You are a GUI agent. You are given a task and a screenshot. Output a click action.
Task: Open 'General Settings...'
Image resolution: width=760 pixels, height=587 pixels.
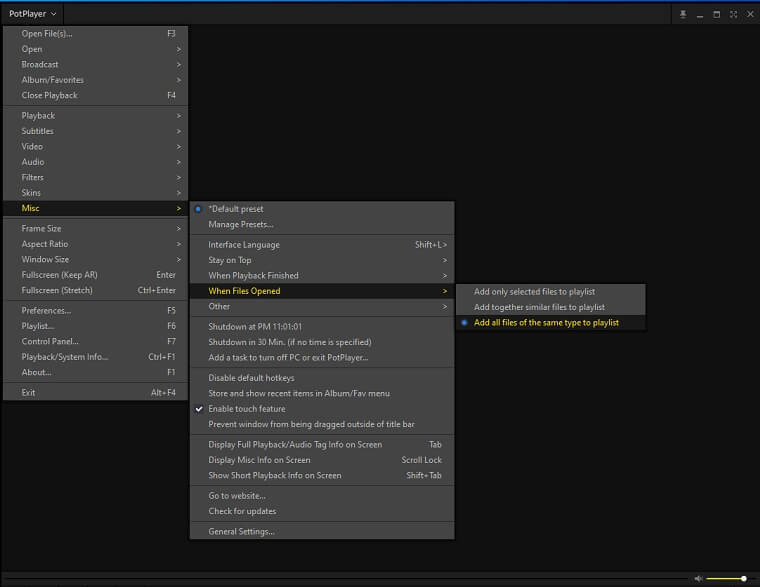pyautogui.click(x=322, y=532)
